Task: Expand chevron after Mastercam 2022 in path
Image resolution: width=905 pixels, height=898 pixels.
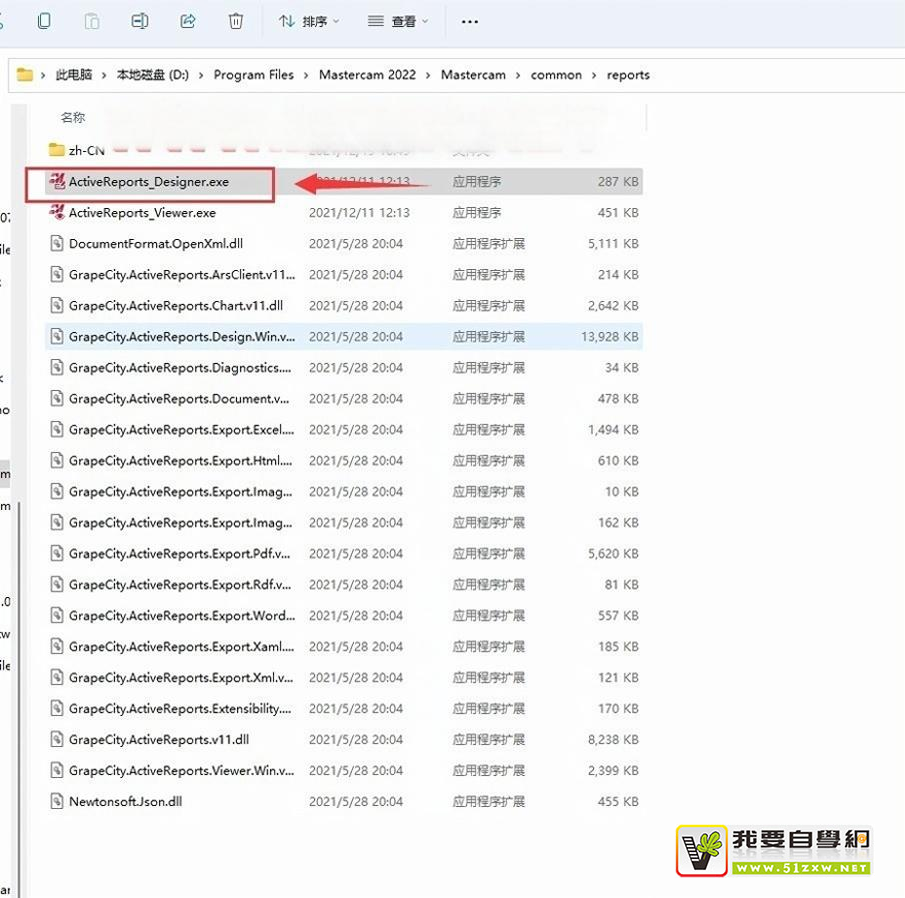Action: click(428, 75)
